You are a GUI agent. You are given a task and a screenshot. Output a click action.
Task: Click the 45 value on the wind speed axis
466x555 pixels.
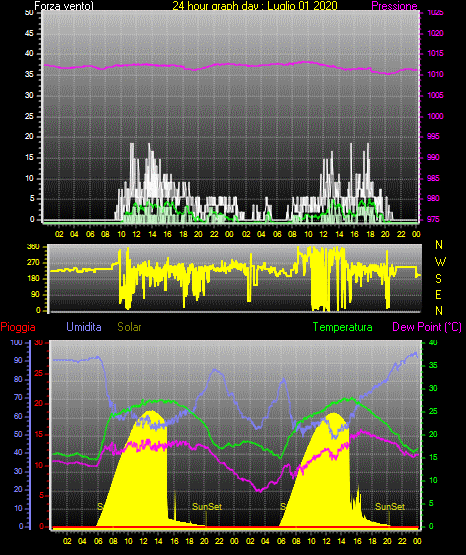[x=29, y=34]
